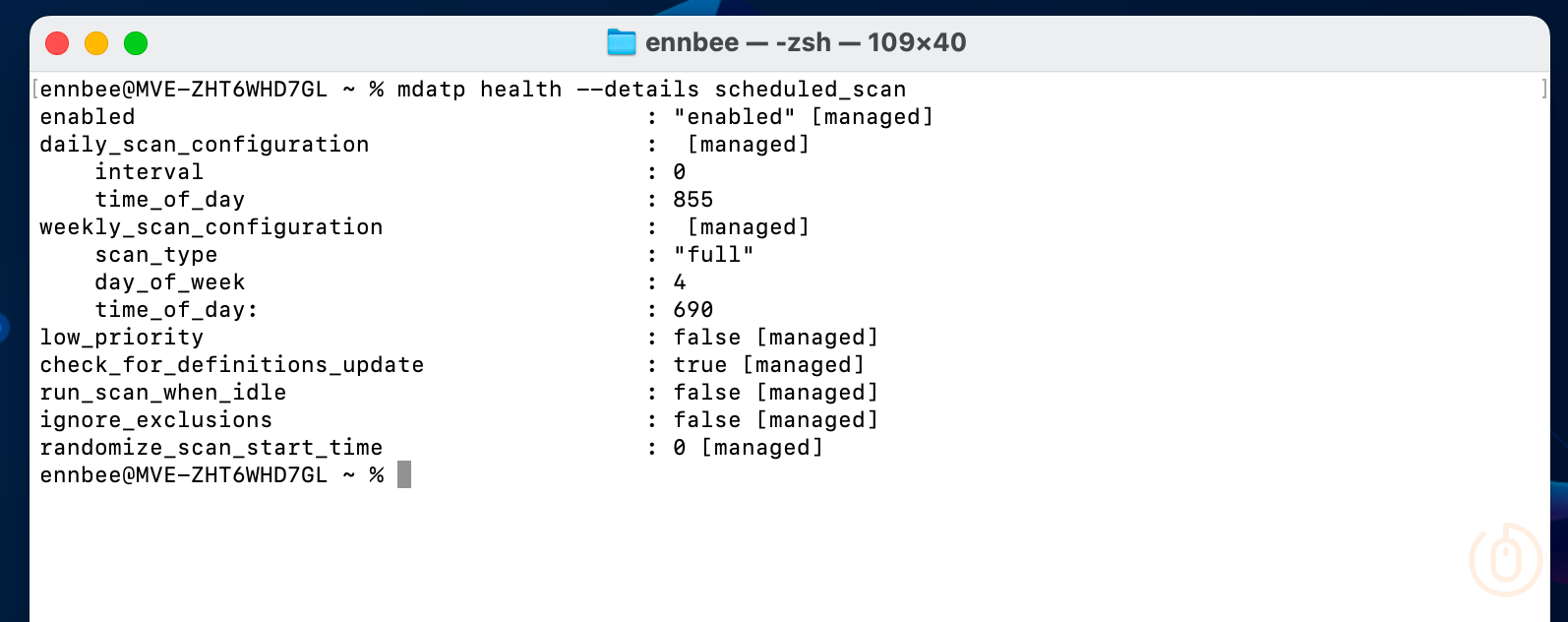
Task: Click the randomize_scan_start_time output line
Action: 211,447
